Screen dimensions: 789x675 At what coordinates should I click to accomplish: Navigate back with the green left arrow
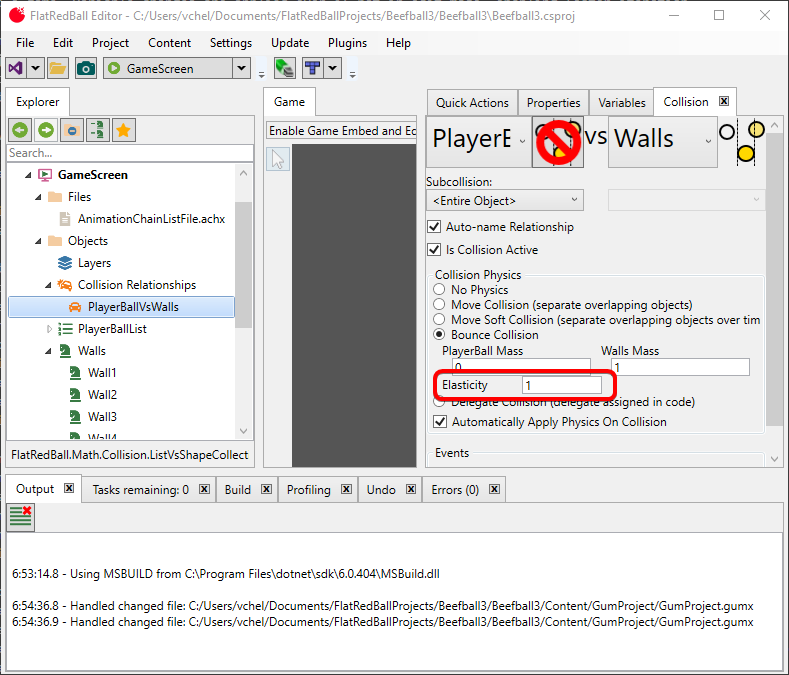[20, 130]
